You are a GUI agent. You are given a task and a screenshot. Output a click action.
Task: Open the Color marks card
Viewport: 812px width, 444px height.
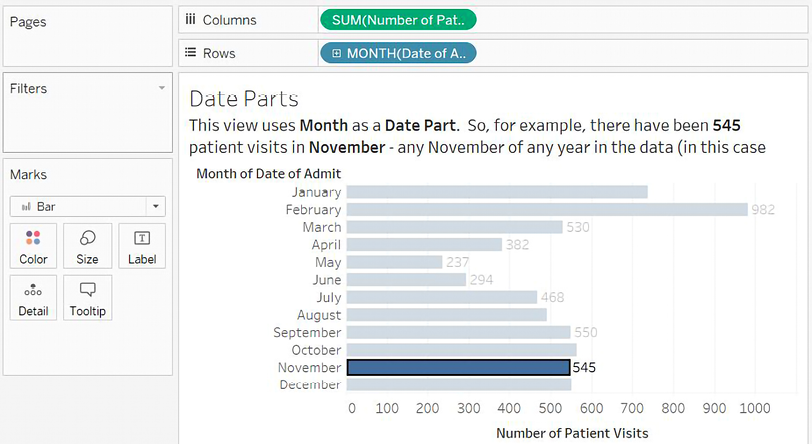pos(34,246)
